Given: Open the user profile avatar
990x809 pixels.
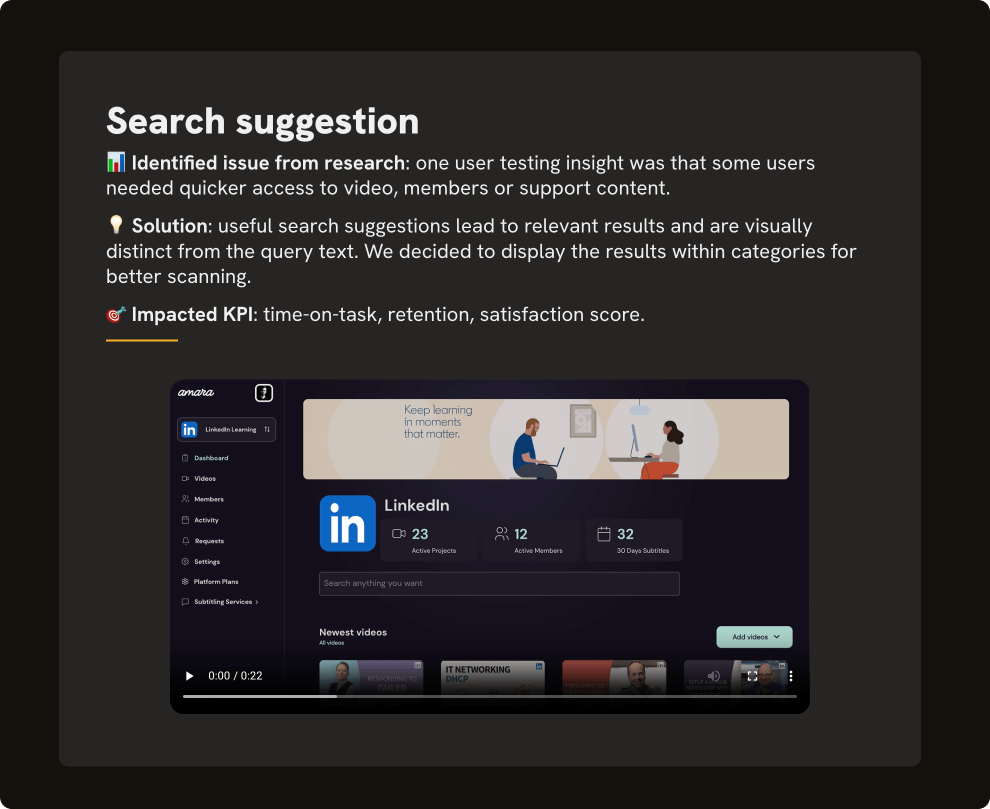Looking at the screenshot, I should [264, 393].
